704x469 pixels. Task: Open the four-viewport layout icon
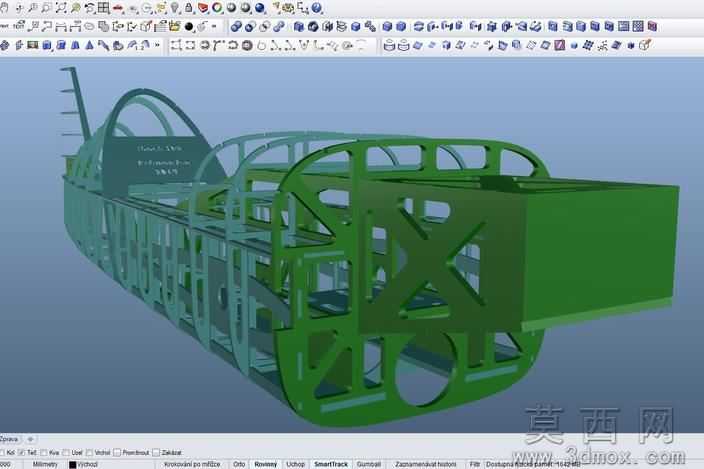104,8
